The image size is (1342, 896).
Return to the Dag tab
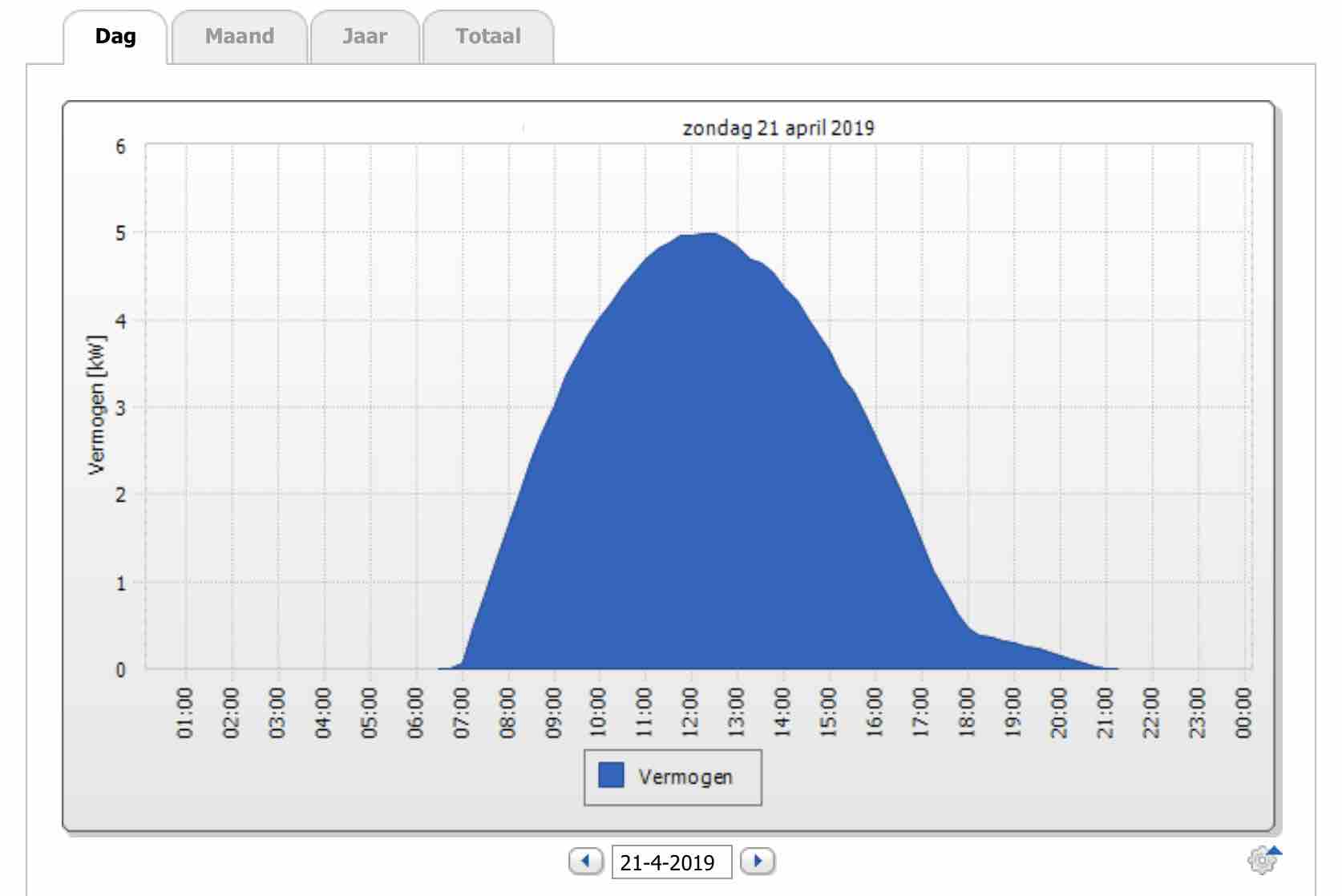point(115,36)
